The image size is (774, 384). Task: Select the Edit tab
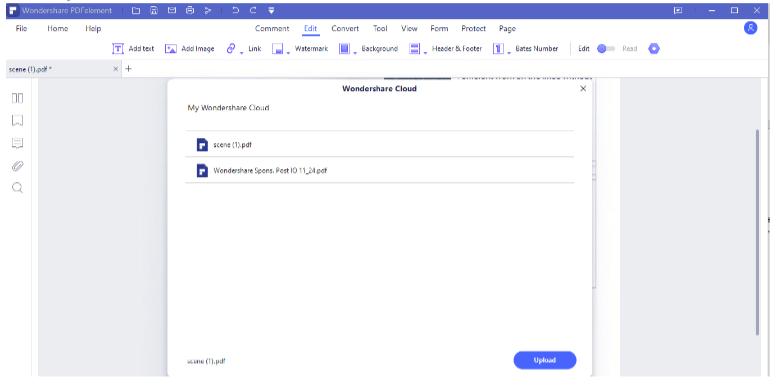310,29
